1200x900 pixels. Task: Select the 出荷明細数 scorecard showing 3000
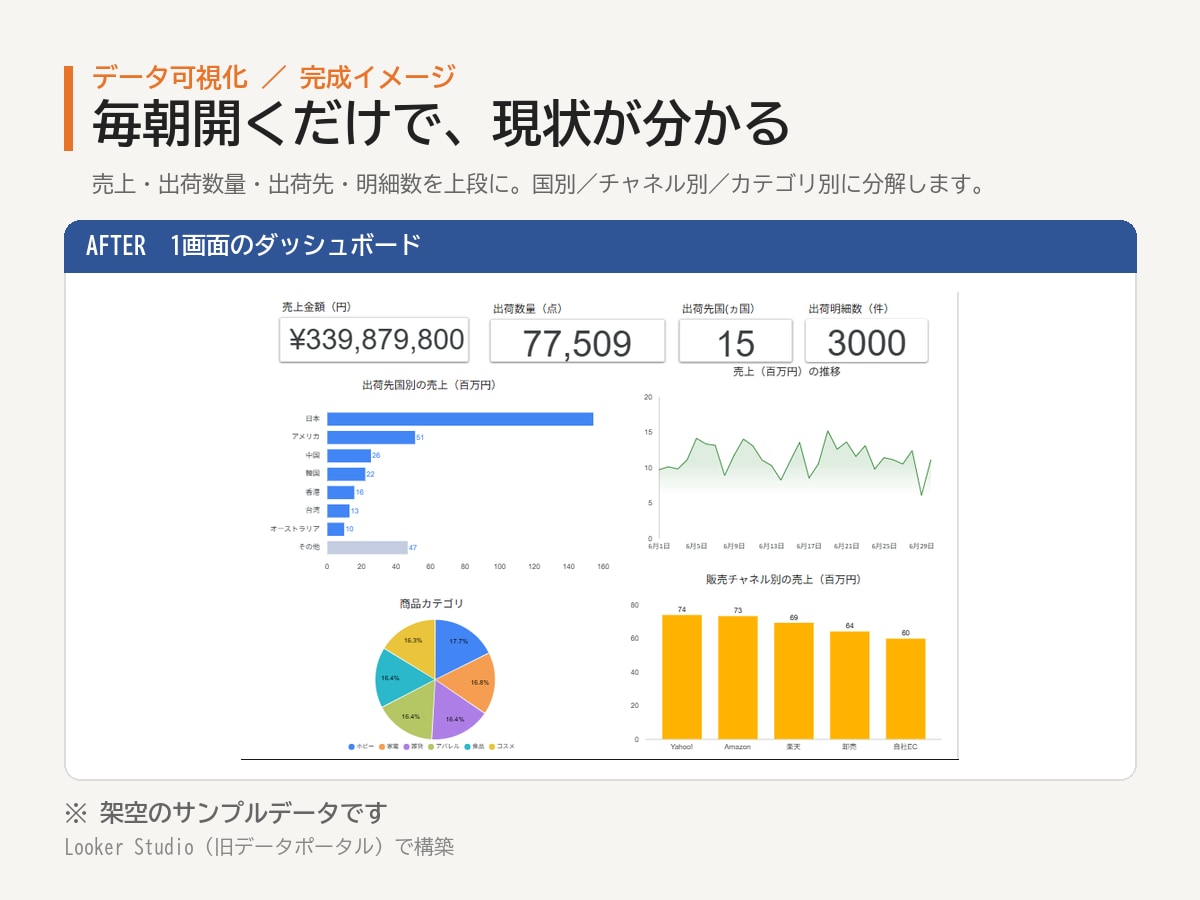tap(866, 341)
